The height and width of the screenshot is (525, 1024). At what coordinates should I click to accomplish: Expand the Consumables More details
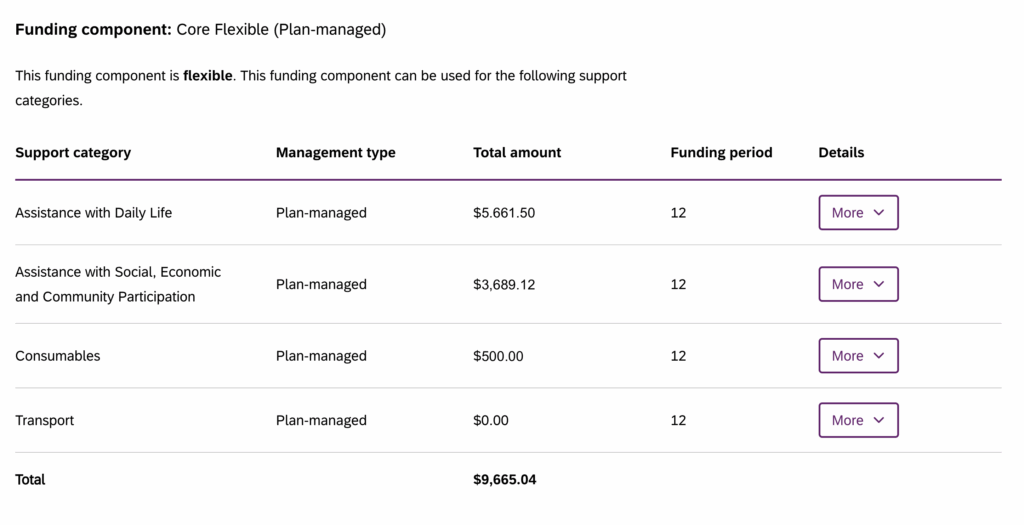858,356
